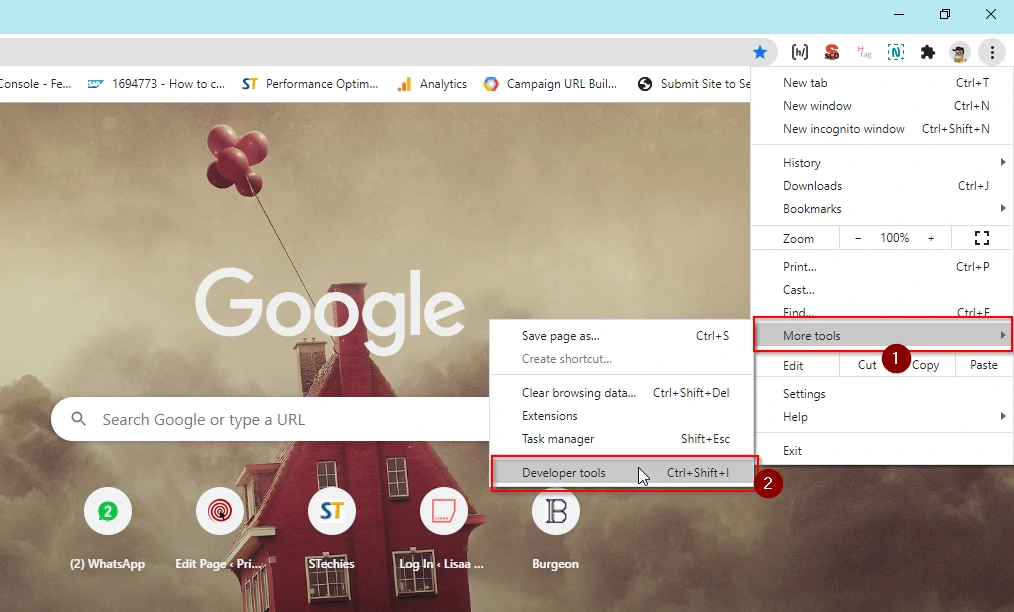
Task: Restore down the Chrome window
Action: (x=945, y=14)
